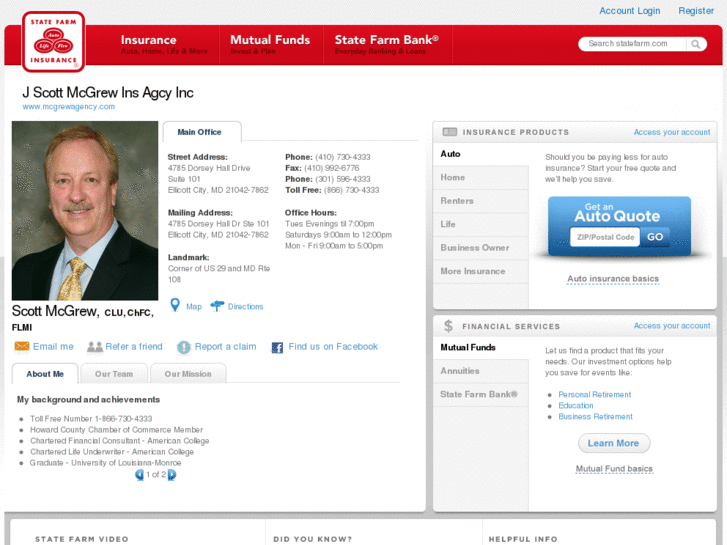Select the Main Office tab
Image resolution: width=727 pixels, height=545 pixels.
click(x=202, y=132)
